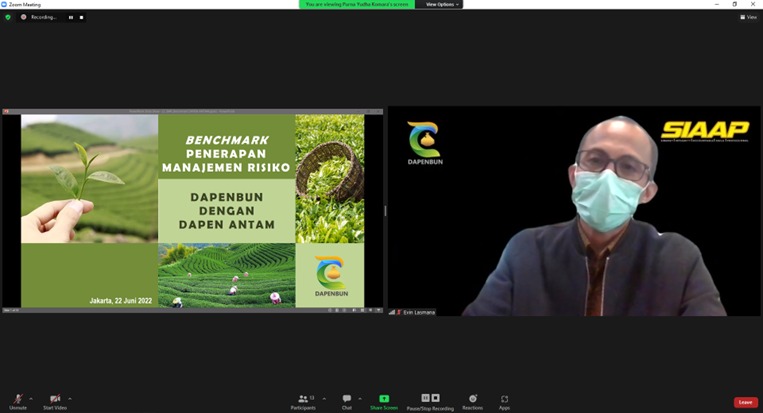Open the View Options menu

tap(442, 4)
